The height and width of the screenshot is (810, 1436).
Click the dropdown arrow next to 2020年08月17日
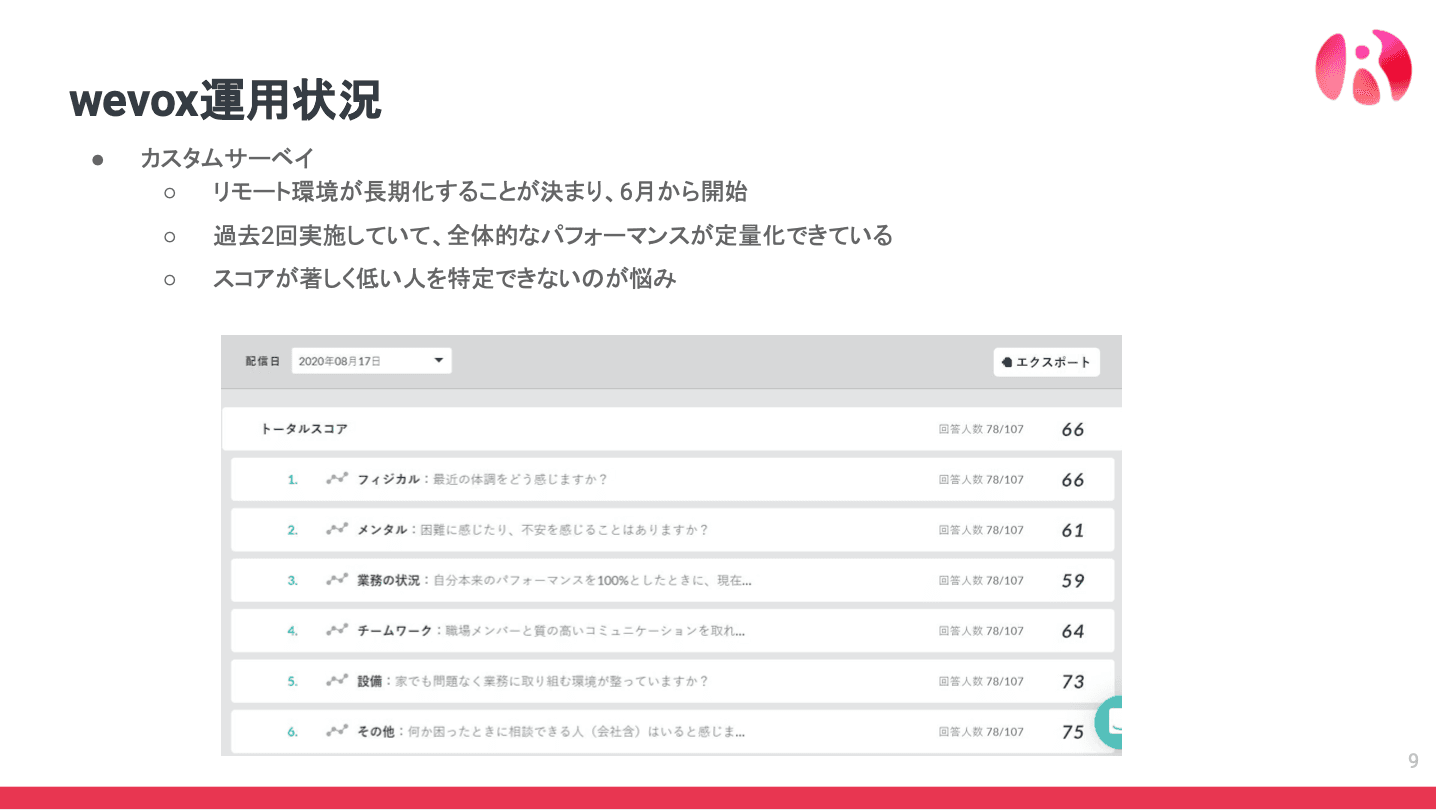438,361
